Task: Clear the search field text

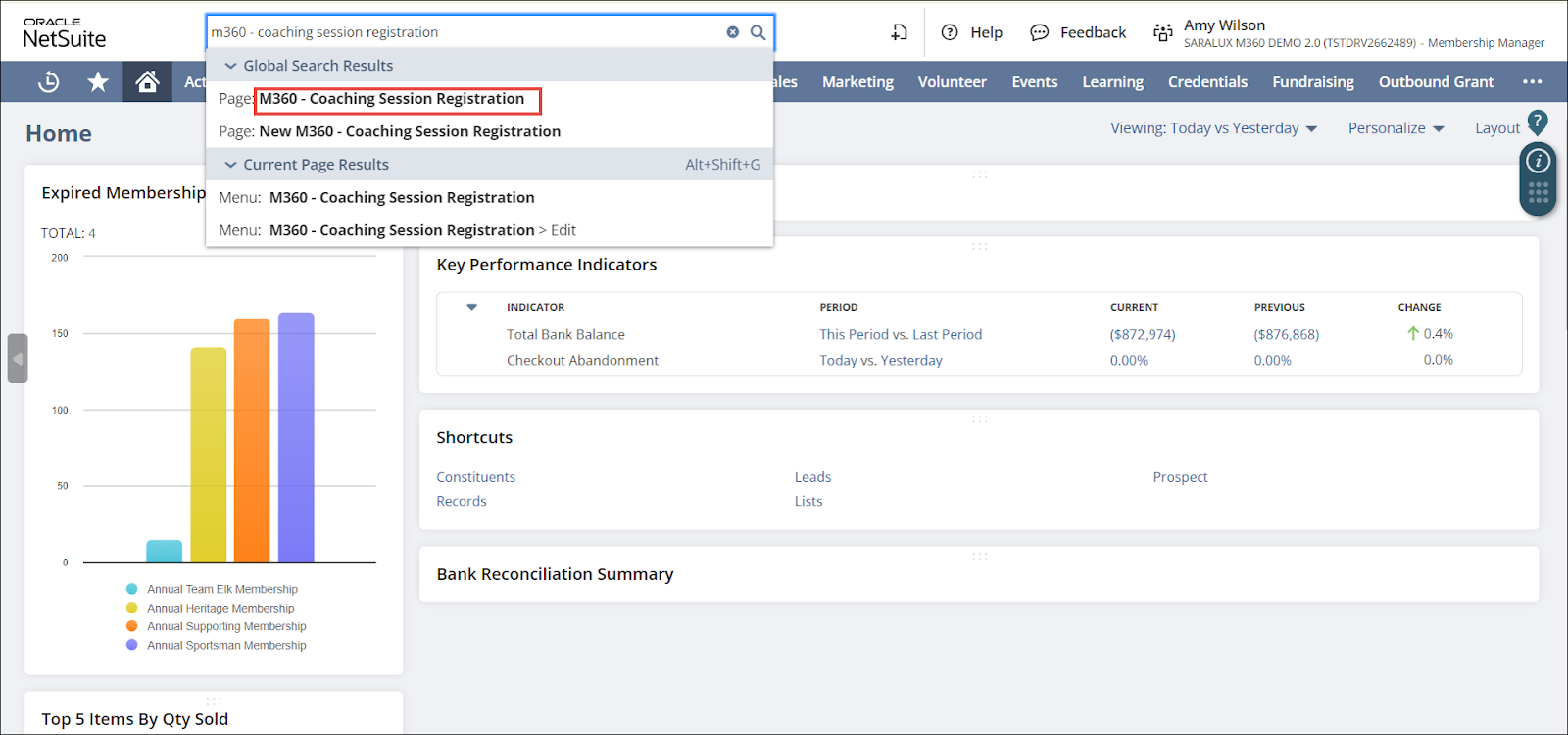Action: pos(732,32)
